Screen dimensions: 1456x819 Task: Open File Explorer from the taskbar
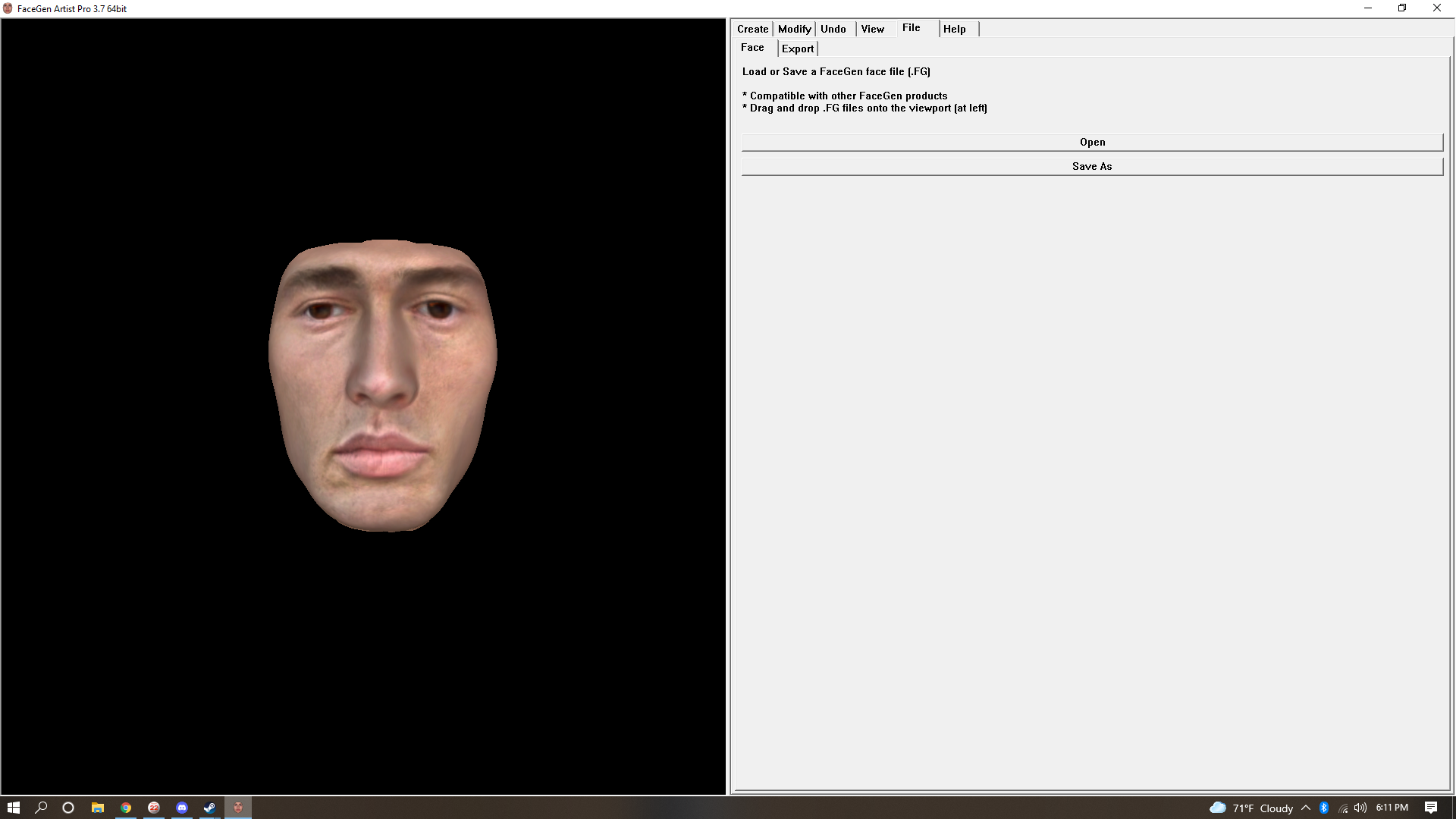98,808
